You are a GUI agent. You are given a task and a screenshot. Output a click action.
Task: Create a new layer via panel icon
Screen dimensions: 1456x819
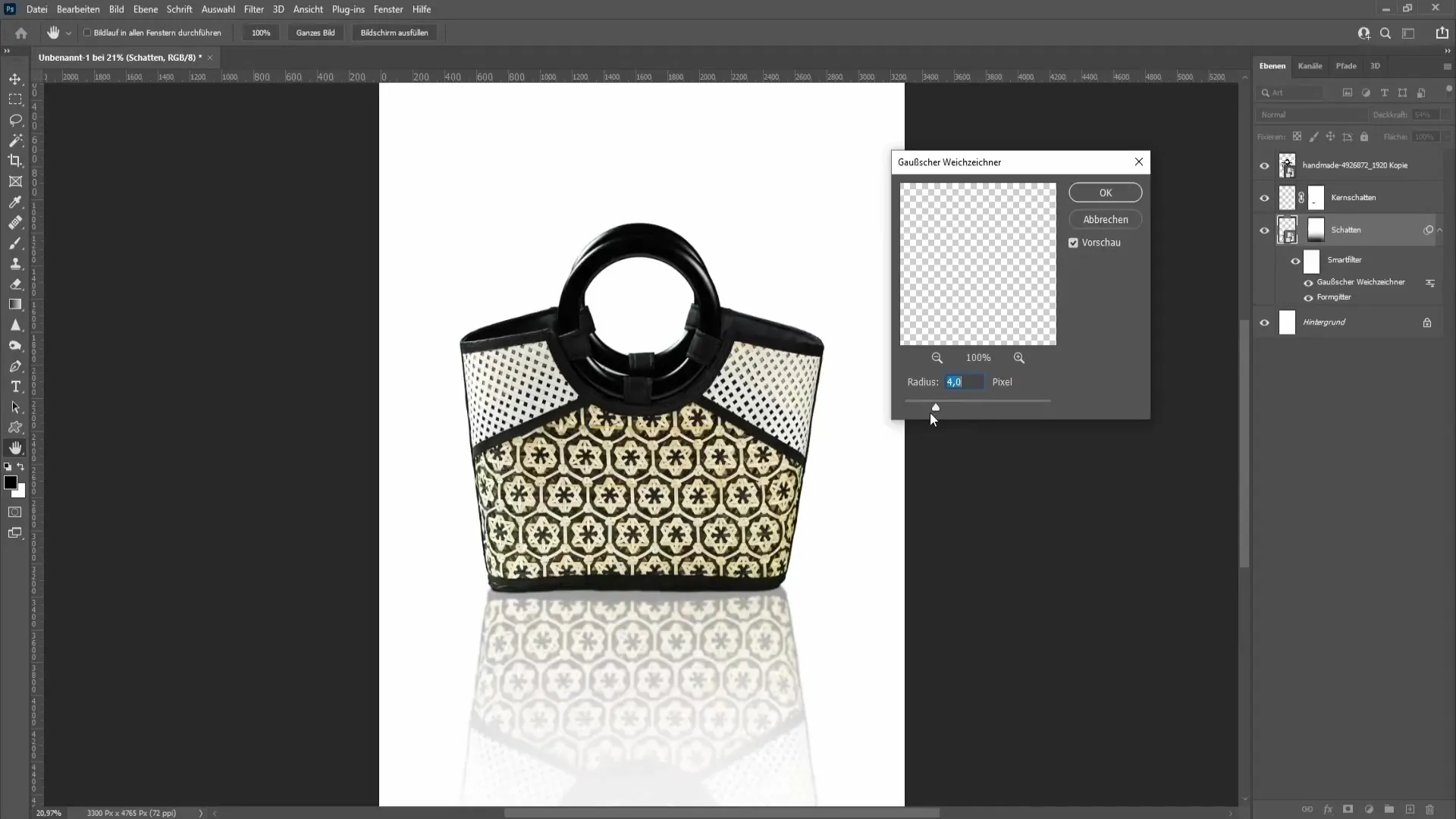tap(1410, 809)
